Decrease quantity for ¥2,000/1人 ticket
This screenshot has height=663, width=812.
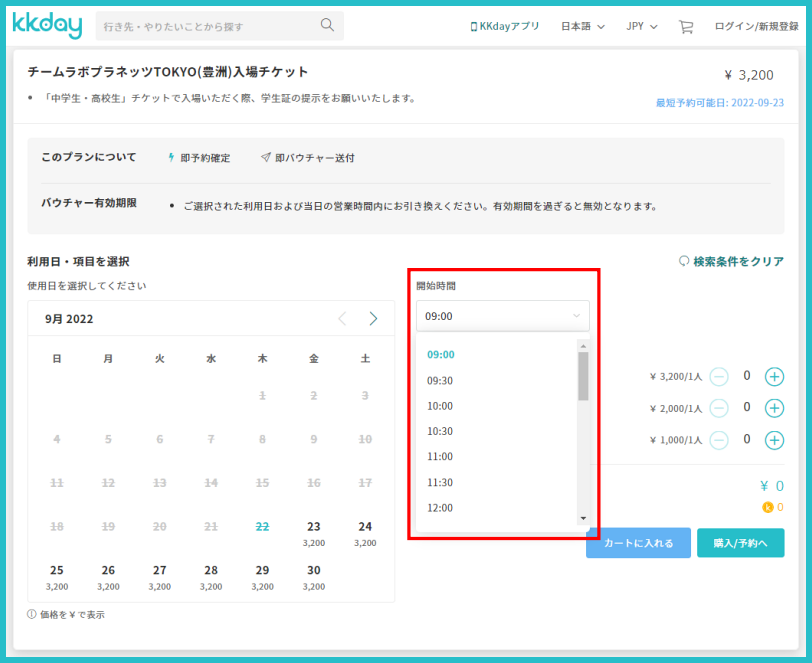[719, 408]
